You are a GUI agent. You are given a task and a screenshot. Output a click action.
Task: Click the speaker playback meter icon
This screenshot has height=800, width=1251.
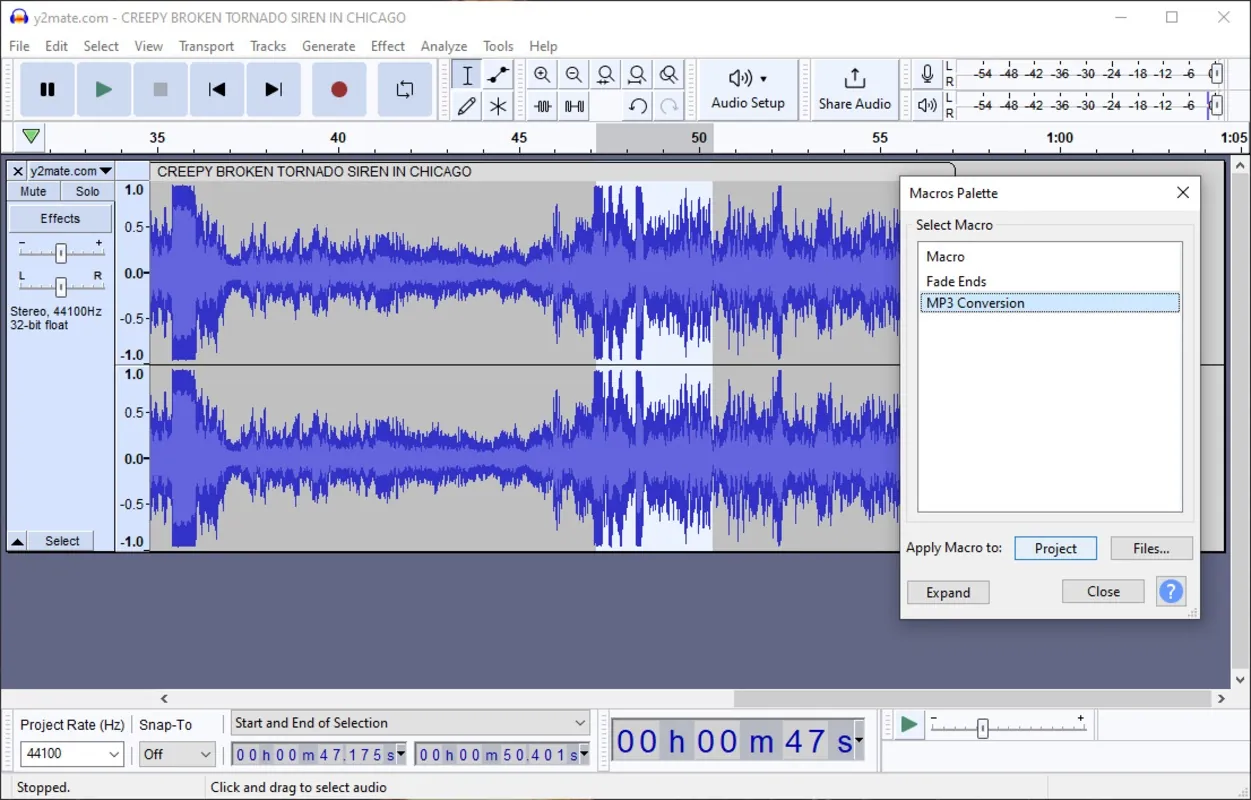click(x=927, y=105)
